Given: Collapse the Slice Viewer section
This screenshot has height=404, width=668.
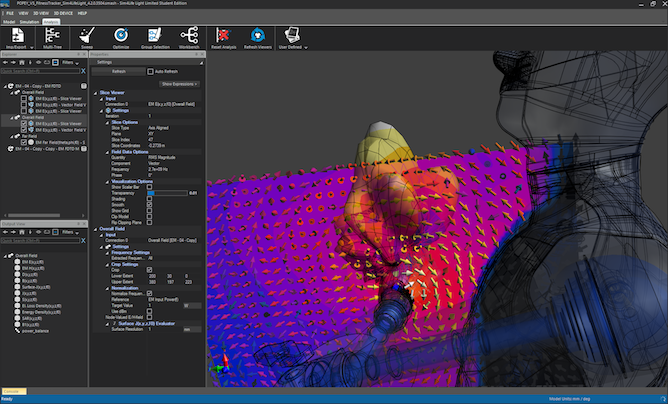Looking at the screenshot, I should coord(96,93).
